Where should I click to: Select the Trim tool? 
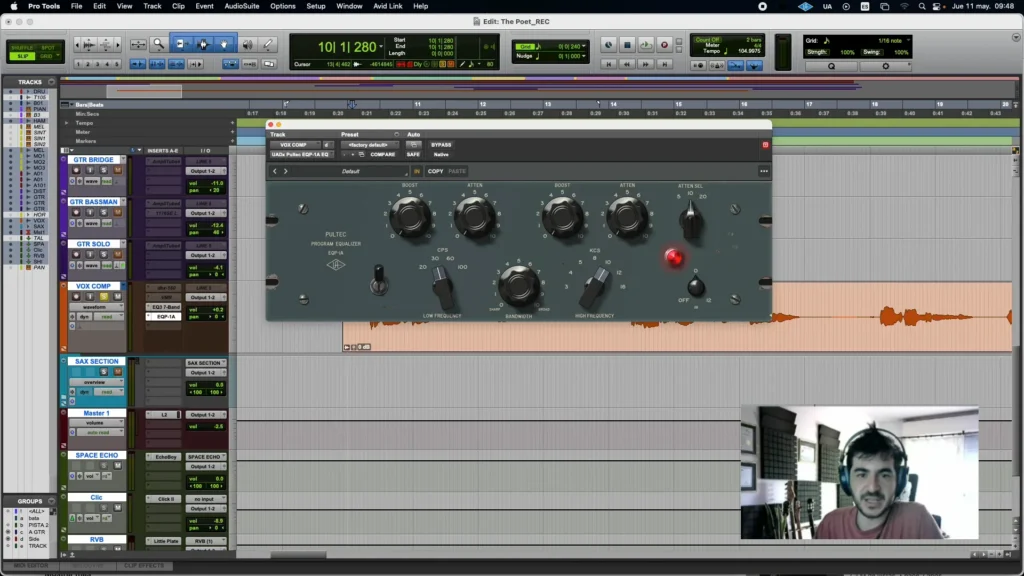pos(181,44)
